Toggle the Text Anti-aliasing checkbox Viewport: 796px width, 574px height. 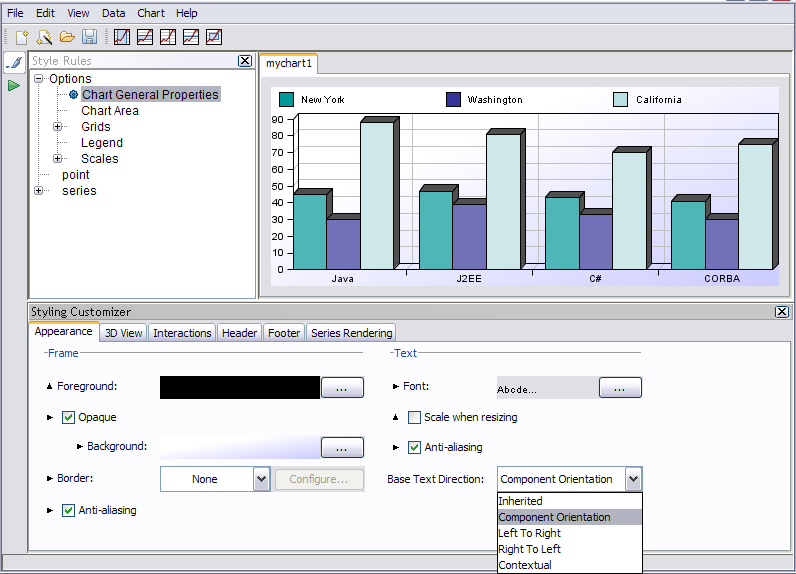coord(414,447)
